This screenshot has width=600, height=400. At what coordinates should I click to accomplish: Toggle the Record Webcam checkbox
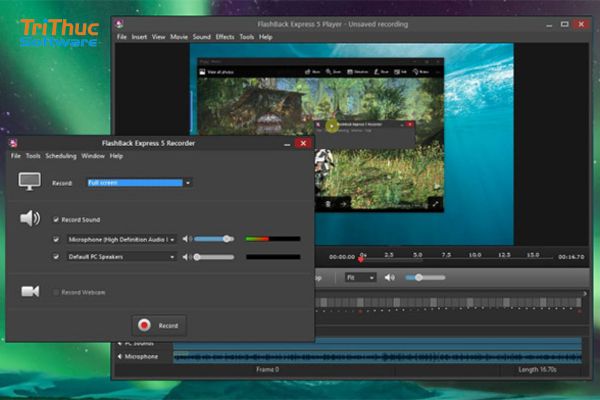point(56,292)
